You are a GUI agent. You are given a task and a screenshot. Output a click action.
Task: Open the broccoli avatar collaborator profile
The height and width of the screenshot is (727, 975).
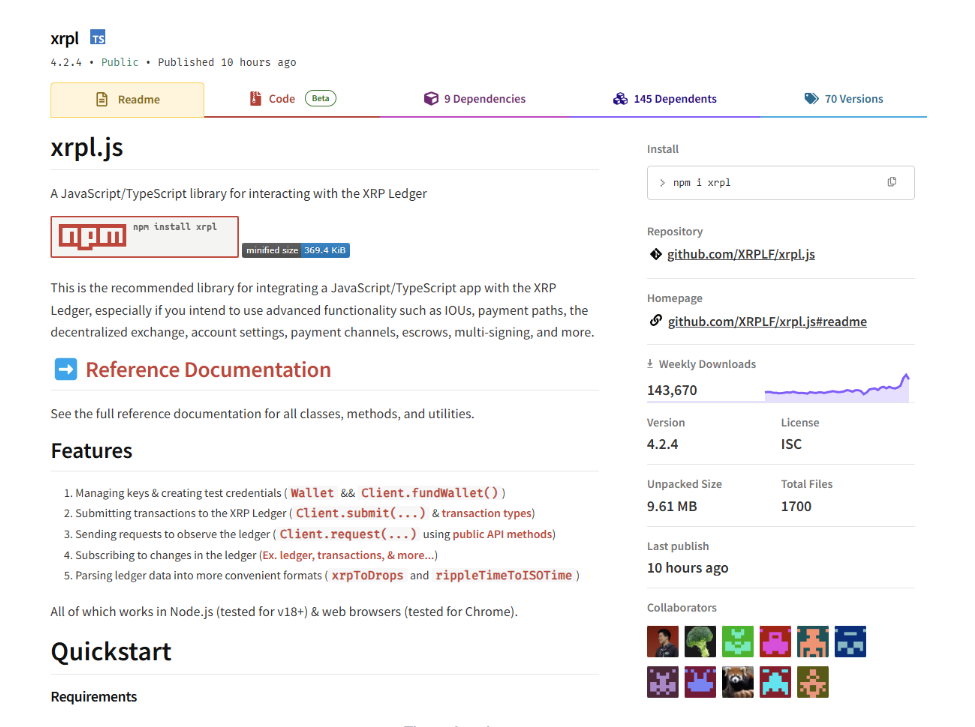tap(700, 641)
